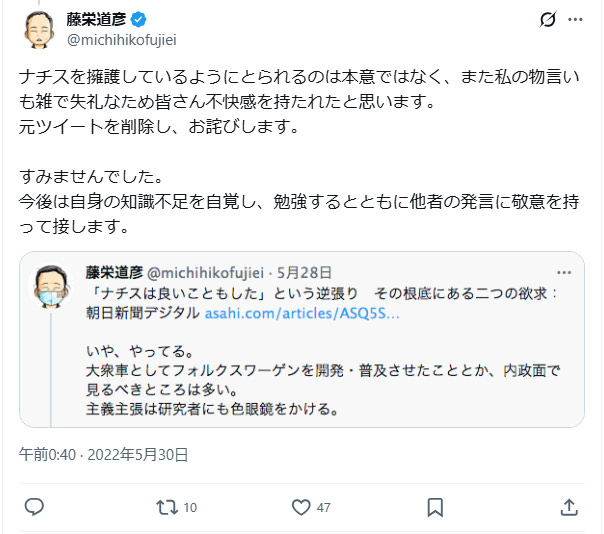Screen dimensions: 604x534
Task: Click the quoted tweet author name 藤栄道彦
Action: coord(114,272)
